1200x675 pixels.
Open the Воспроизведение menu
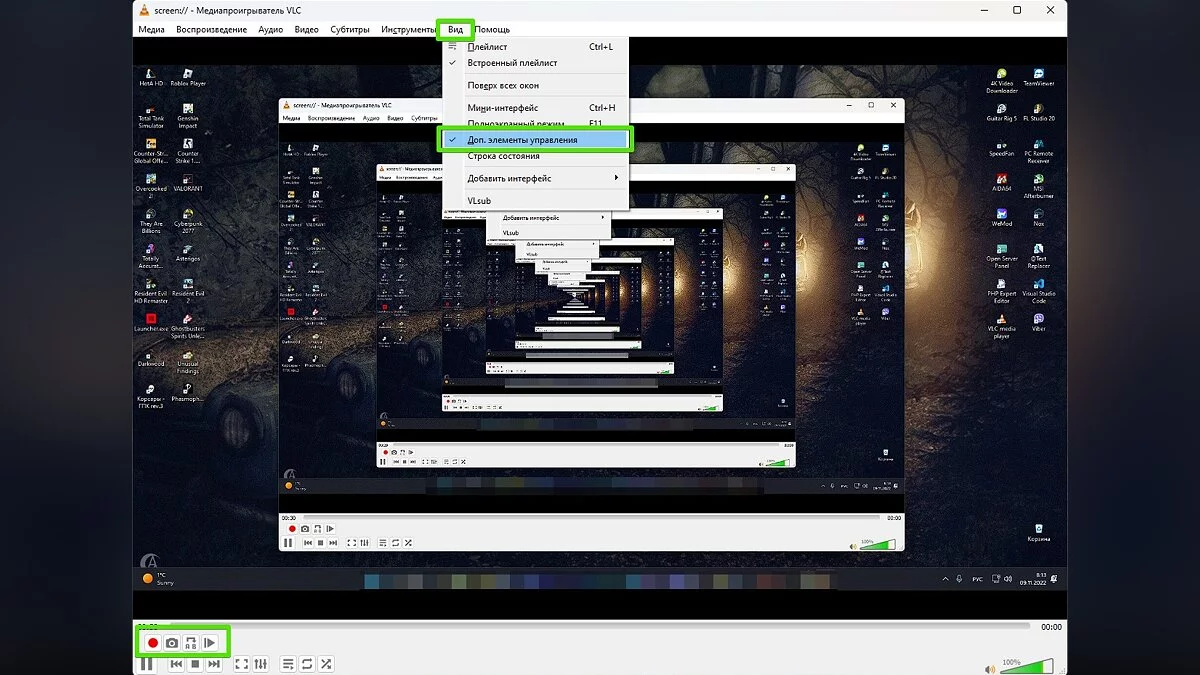click(x=211, y=29)
